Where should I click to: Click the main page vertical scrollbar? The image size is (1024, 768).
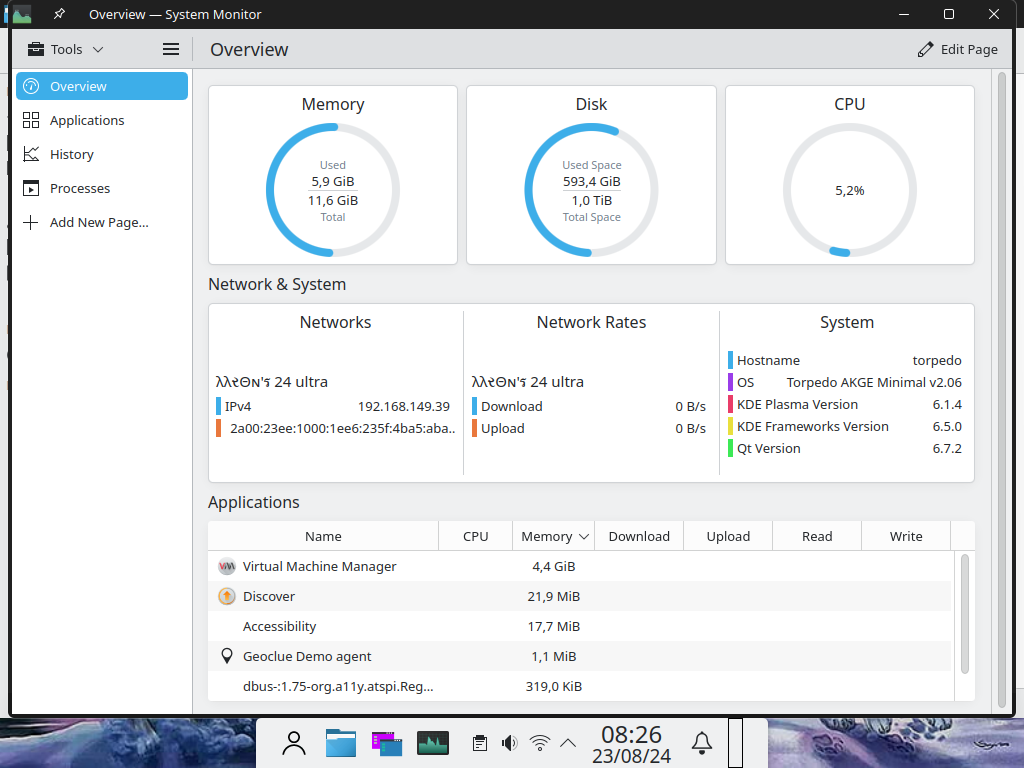tap(1002, 391)
